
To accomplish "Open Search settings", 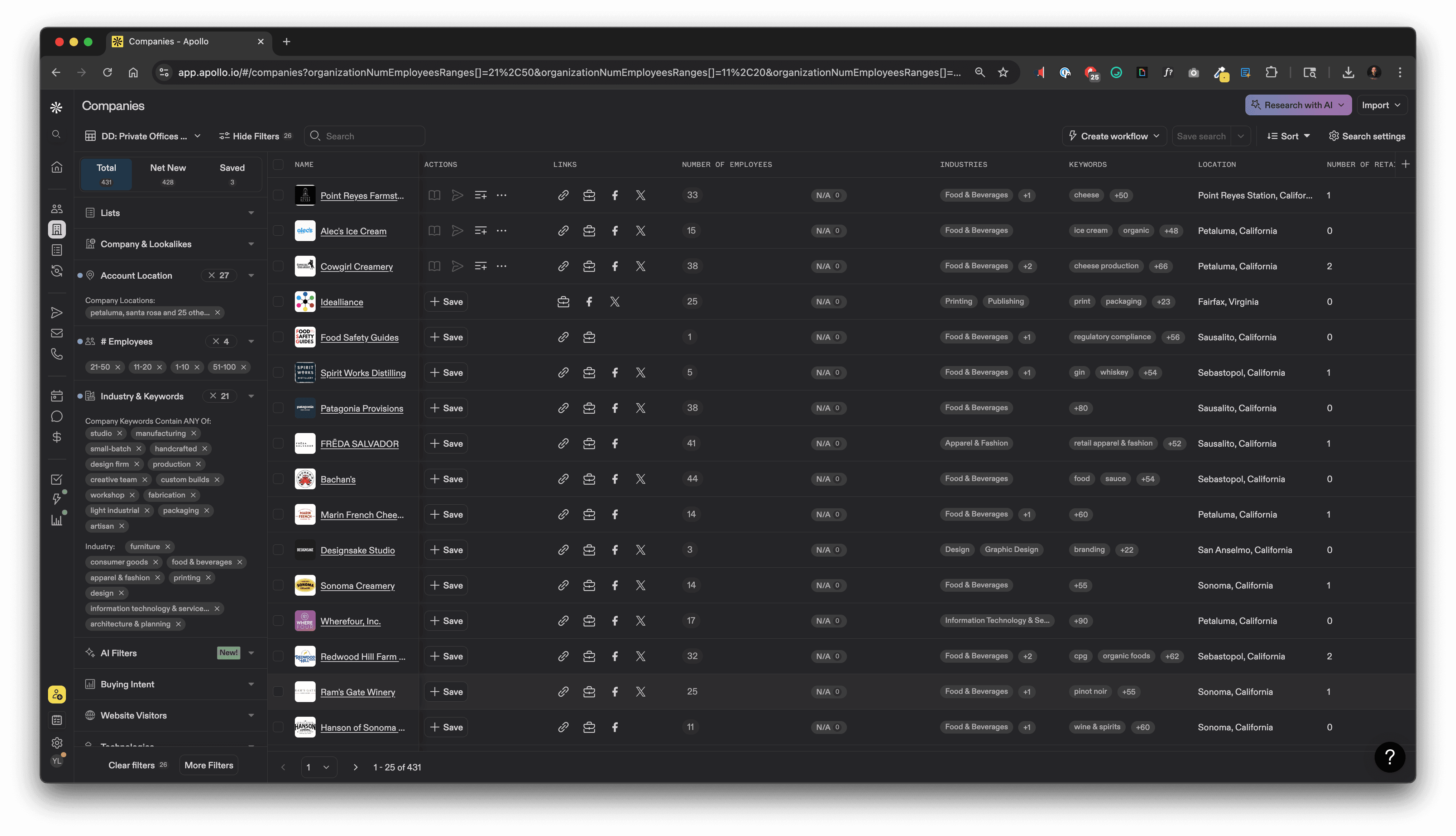I will [1367, 136].
